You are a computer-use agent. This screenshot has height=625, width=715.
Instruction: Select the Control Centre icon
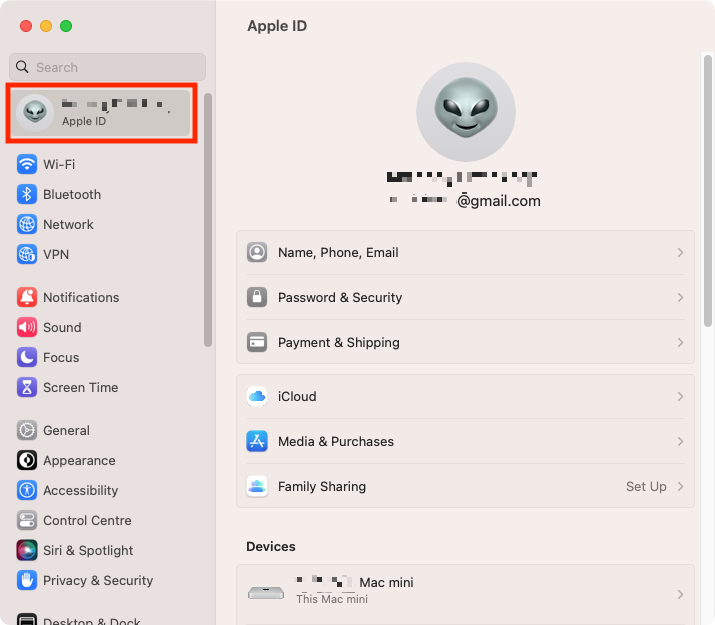pos(27,521)
